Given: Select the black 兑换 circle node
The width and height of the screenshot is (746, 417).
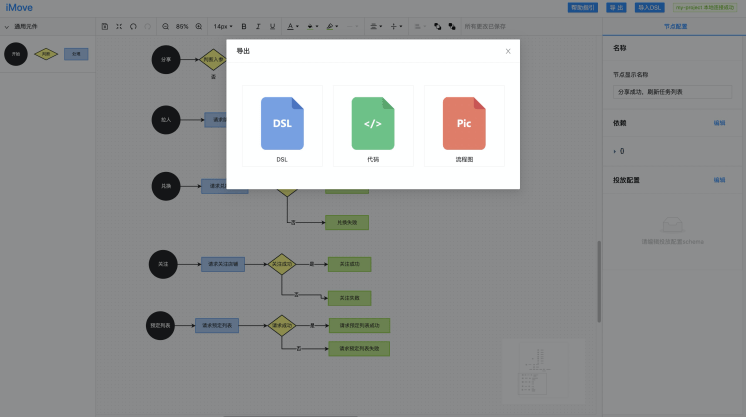Looking at the screenshot, I should 166,186.
